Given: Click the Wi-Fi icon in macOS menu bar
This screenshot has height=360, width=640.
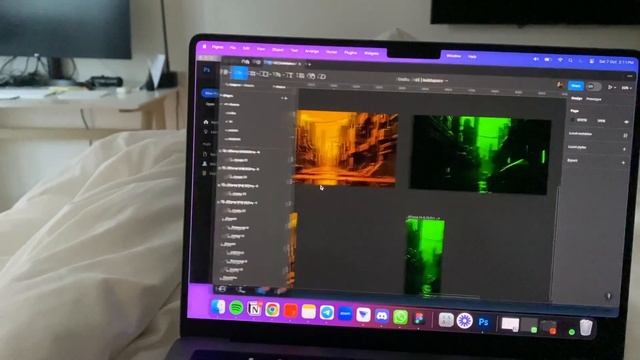Looking at the screenshot, I should coord(560,60).
